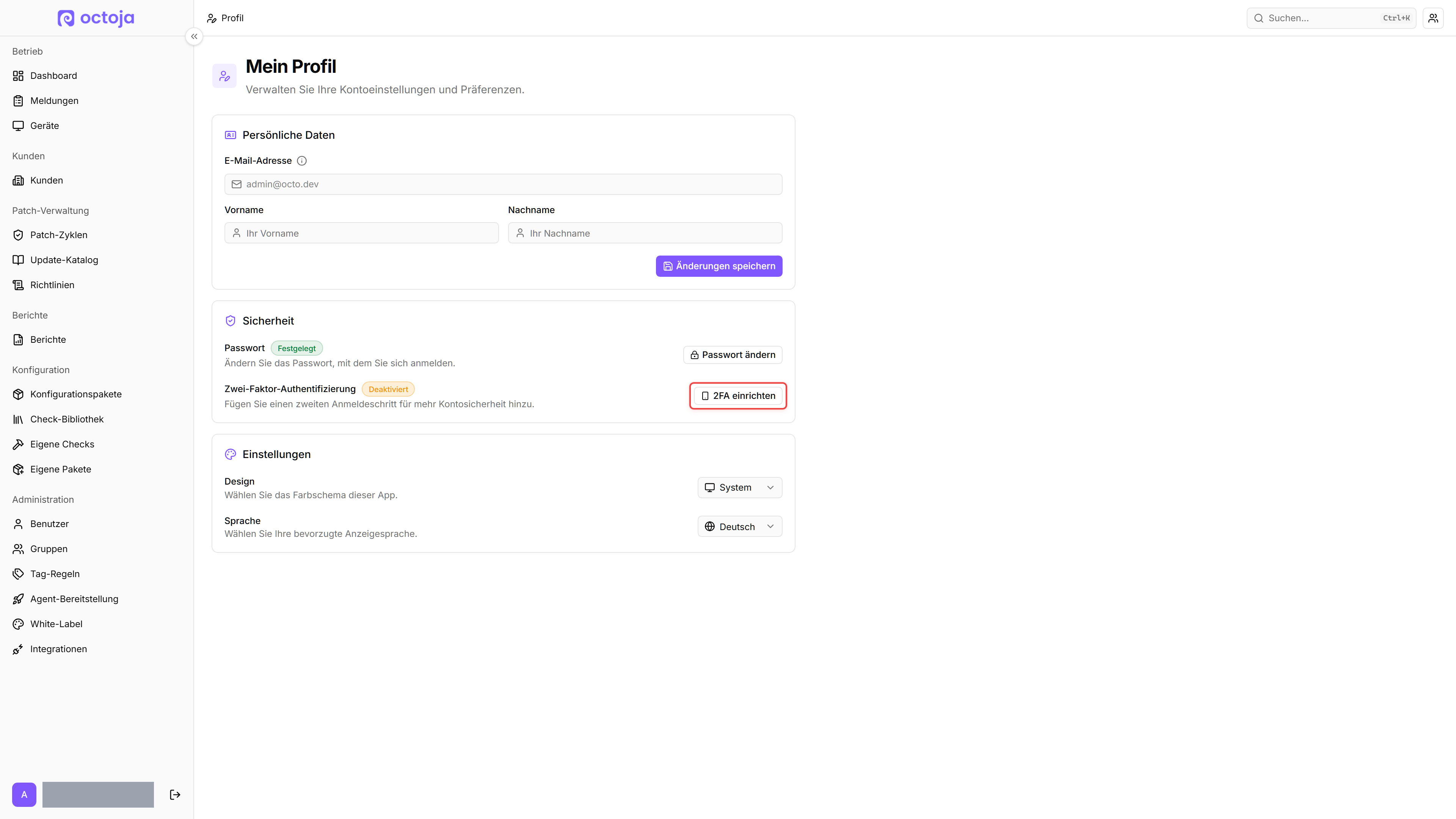The width and height of the screenshot is (1456, 819).
Task: Go to Check-Bibliothek menu item
Action: pos(97,419)
